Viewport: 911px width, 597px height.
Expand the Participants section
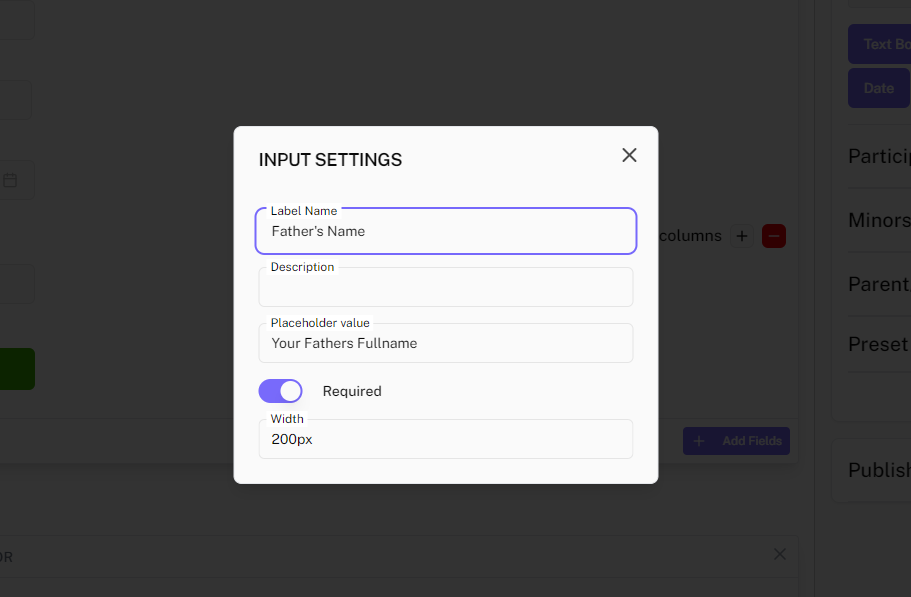[x=878, y=156]
